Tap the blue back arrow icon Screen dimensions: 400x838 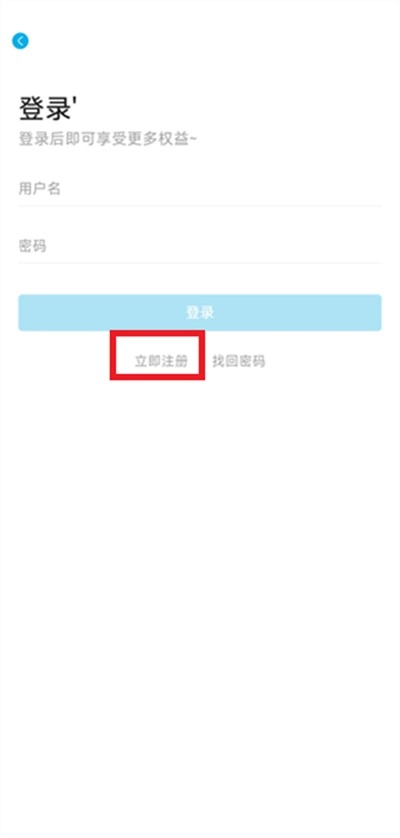pos(20,41)
